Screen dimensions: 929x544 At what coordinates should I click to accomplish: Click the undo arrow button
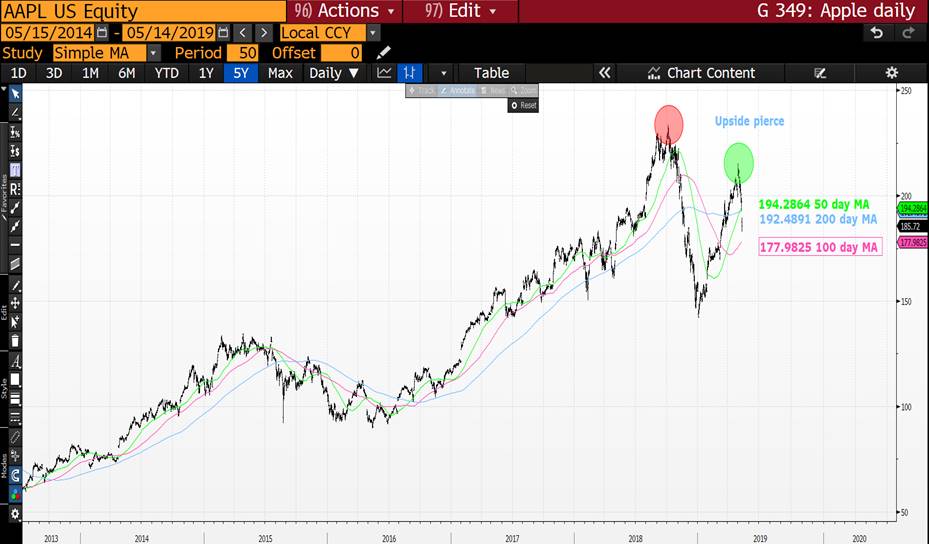[x=877, y=33]
